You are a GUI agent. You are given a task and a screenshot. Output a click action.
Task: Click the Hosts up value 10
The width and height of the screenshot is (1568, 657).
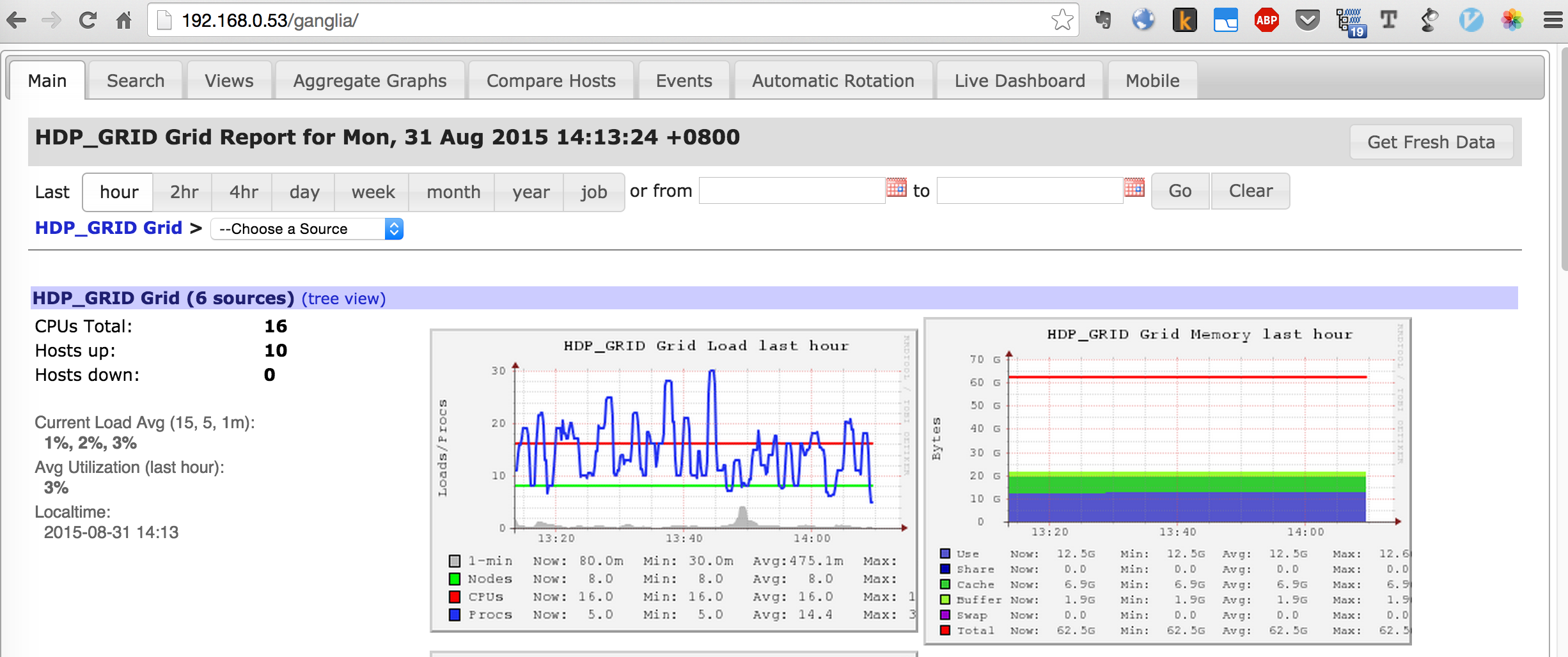[276, 351]
